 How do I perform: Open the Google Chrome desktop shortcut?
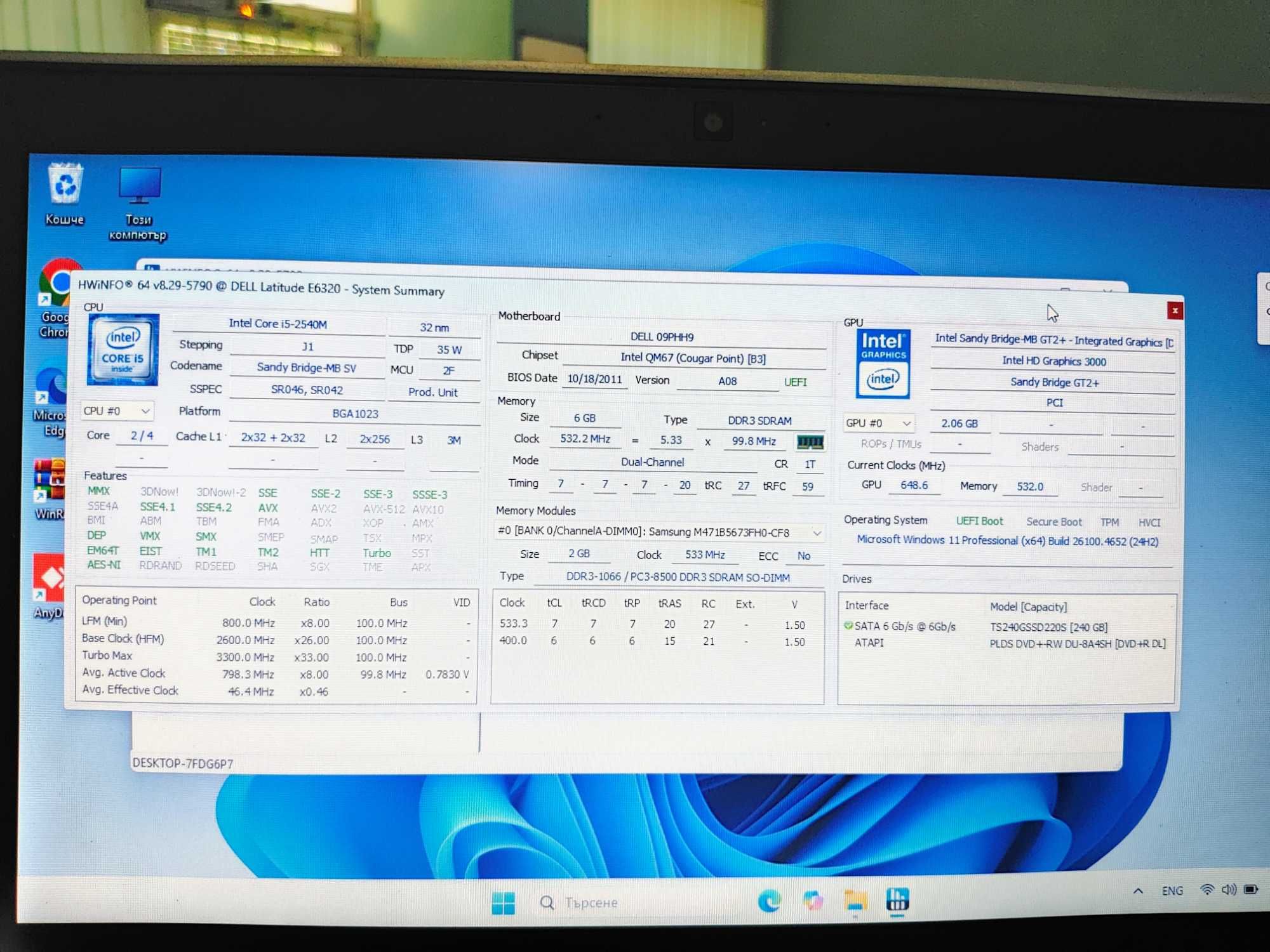pyautogui.click(x=56, y=298)
